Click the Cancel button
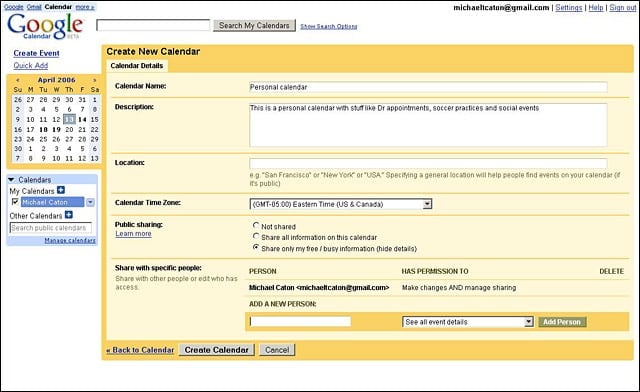The image size is (640, 392). tap(277, 350)
